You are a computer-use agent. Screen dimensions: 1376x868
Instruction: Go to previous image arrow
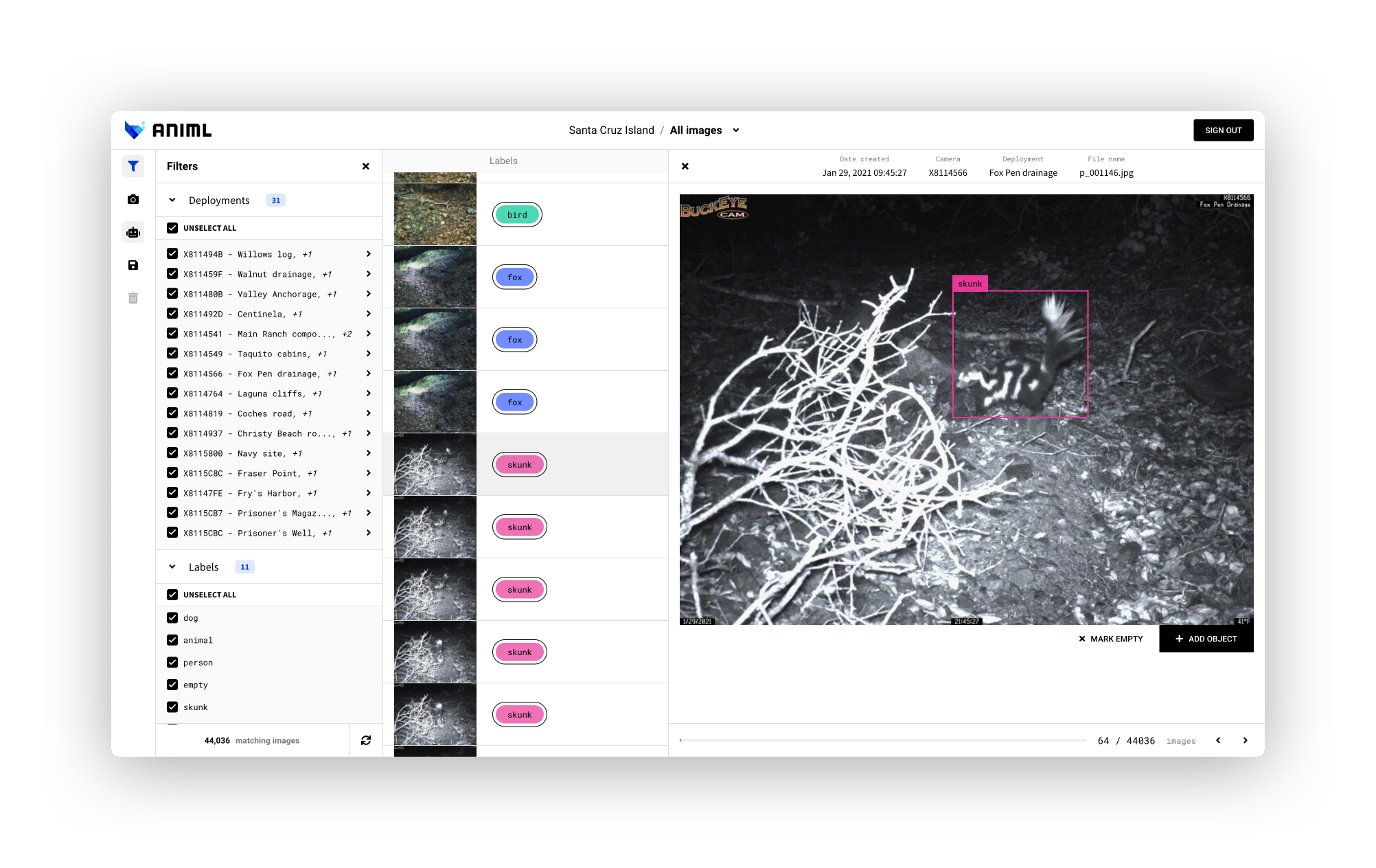[x=1218, y=740]
